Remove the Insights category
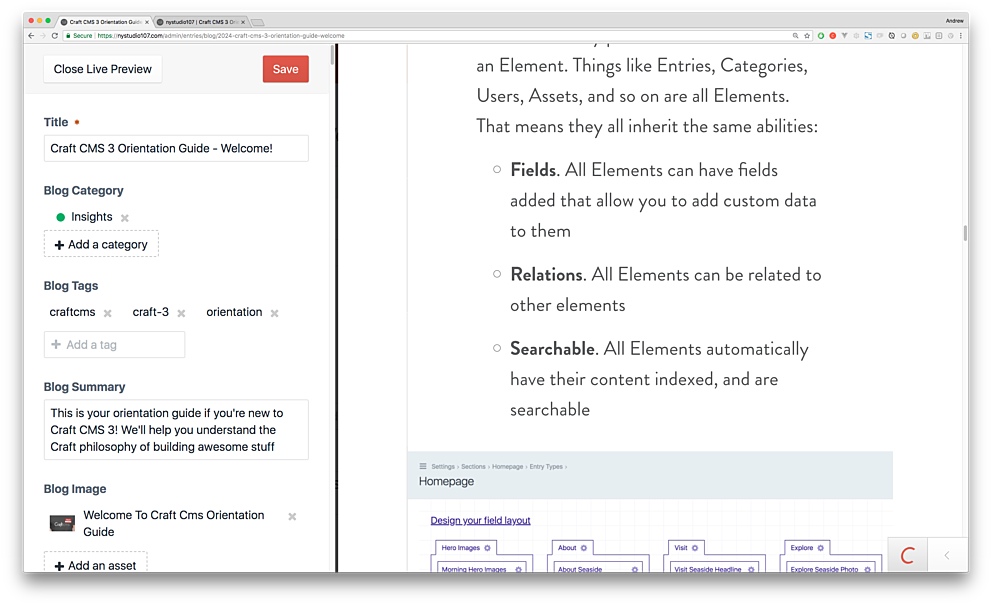Screen dimensions: 992x606 pyautogui.click(x=125, y=218)
